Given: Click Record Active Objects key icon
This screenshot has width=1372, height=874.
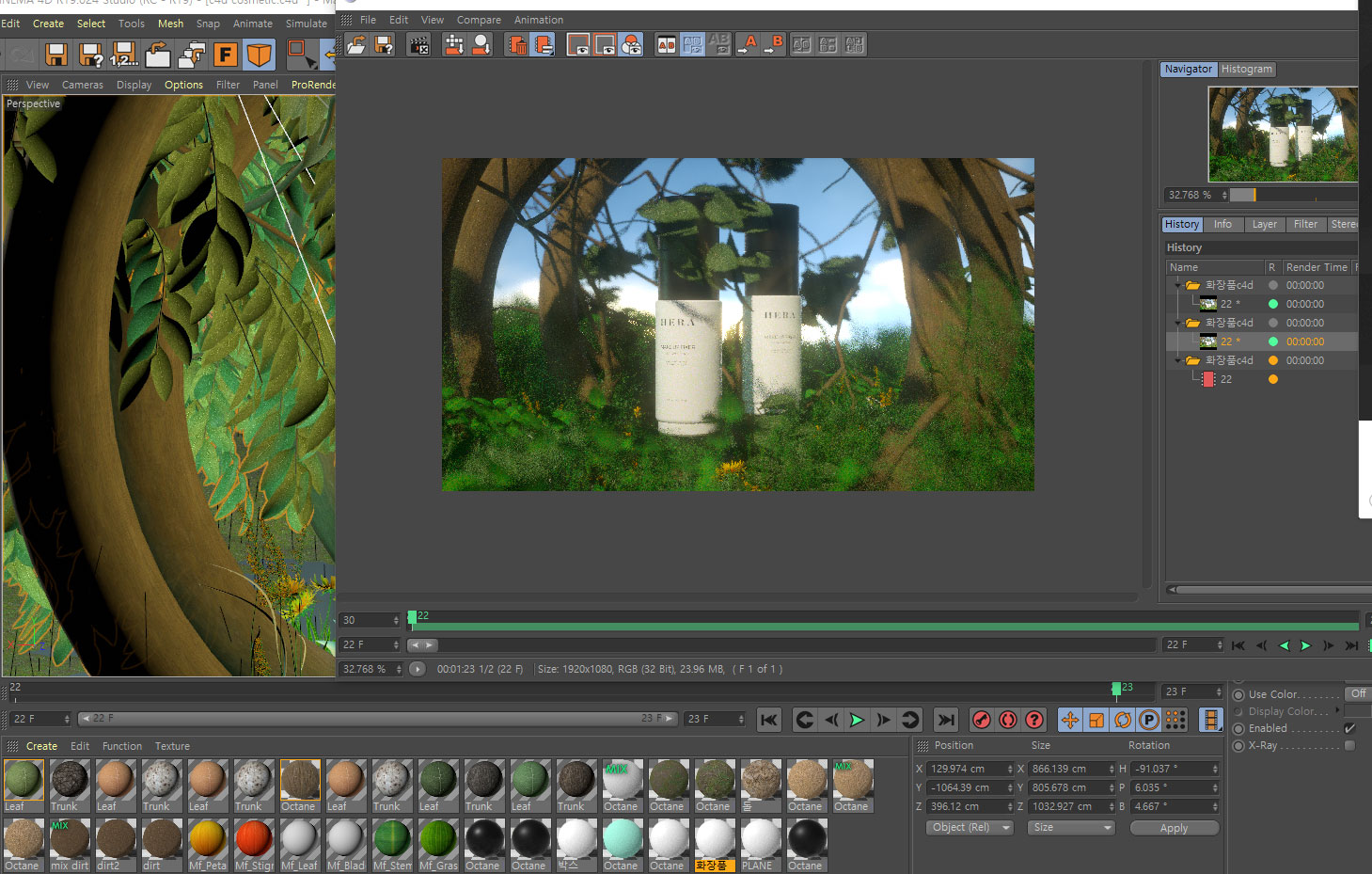Looking at the screenshot, I should pyautogui.click(x=982, y=720).
